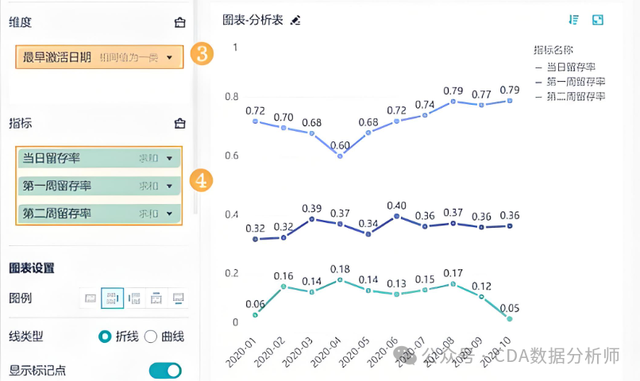Click 当日留存率 entry in chart legend
The image size is (640, 381).
(x=565, y=67)
